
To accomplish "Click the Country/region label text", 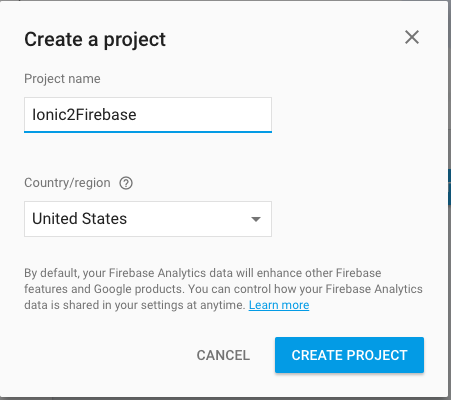I will click(67, 183).
